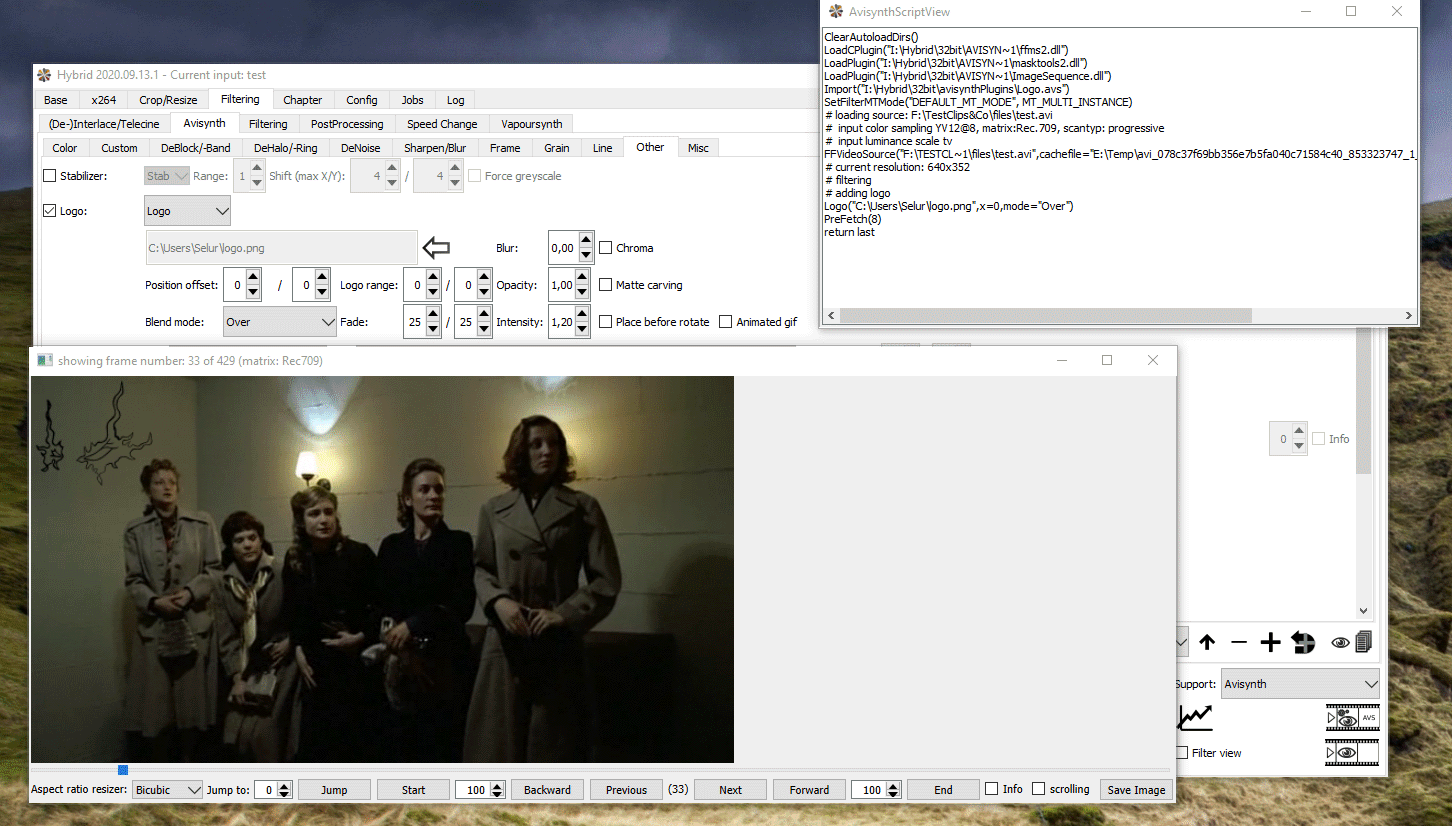Click the arrow icon to browse logo file
The height and width of the screenshot is (826, 1452).
(437, 248)
